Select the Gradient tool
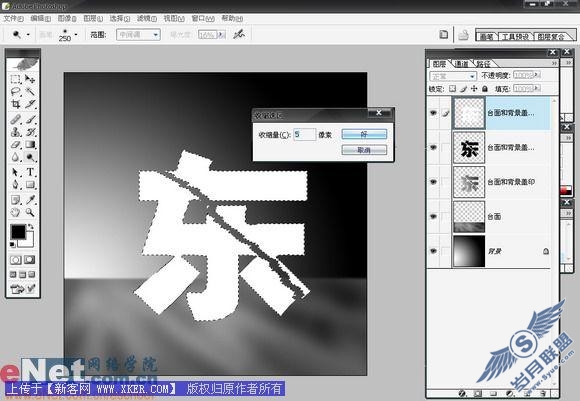The height and width of the screenshot is (401, 580). click(x=30, y=144)
